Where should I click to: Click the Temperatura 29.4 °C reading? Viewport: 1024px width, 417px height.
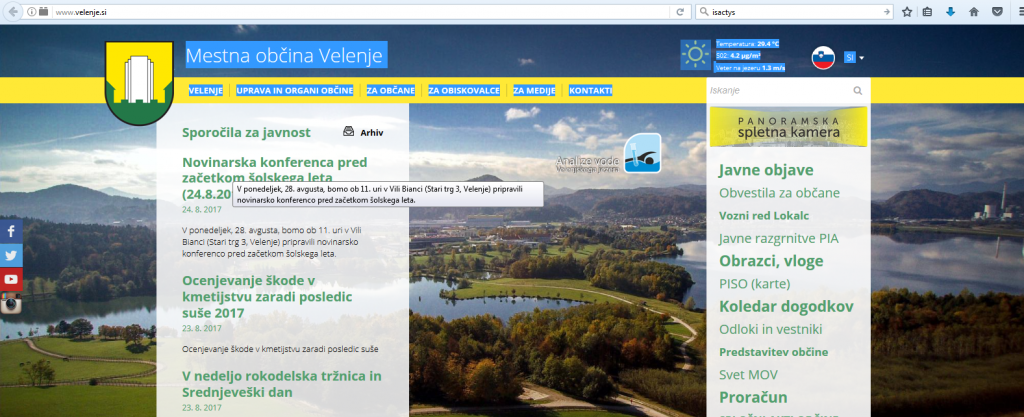[748, 44]
